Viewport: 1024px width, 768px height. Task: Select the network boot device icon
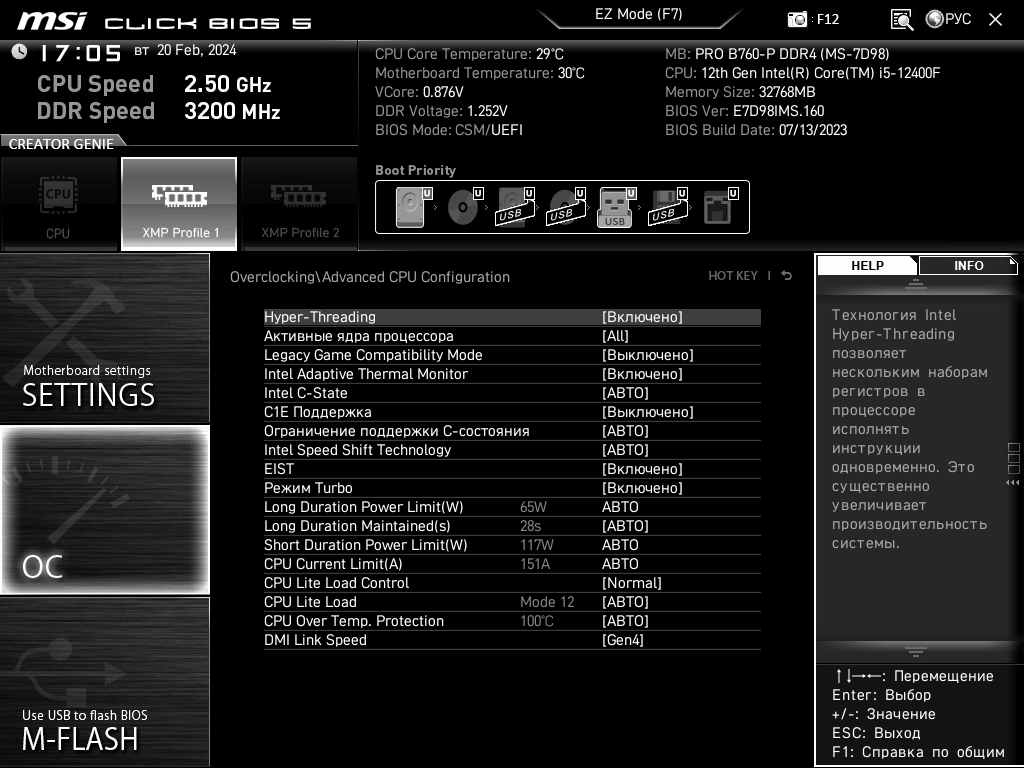click(720, 207)
